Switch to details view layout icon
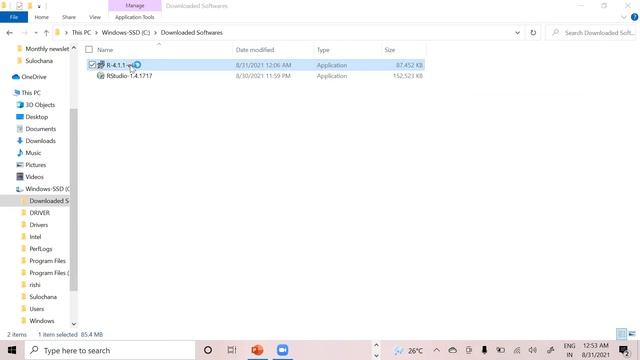The image size is (640, 360). tap(621, 334)
